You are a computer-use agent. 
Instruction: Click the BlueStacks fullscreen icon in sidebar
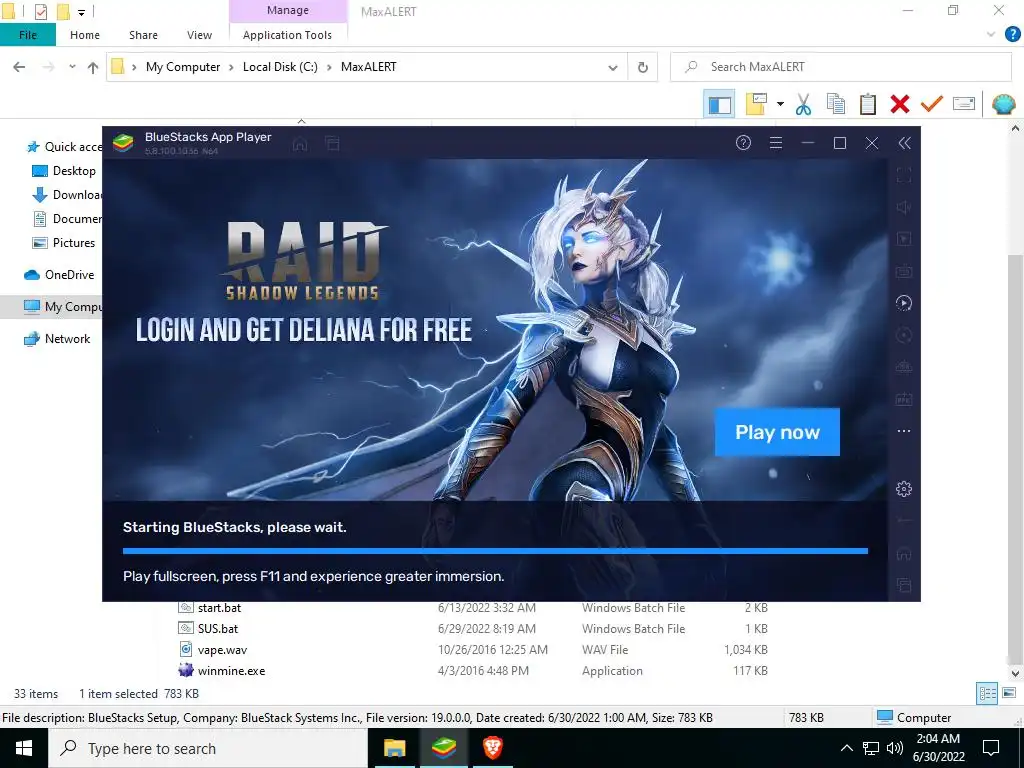(904, 175)
